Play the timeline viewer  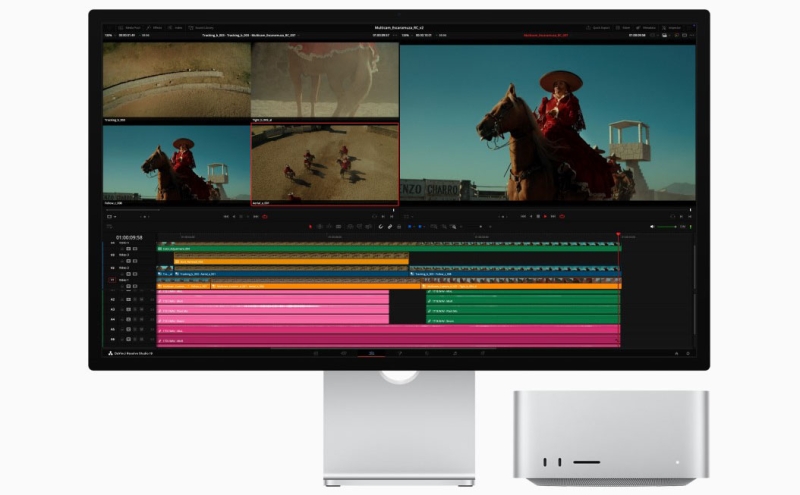(545, 216)
